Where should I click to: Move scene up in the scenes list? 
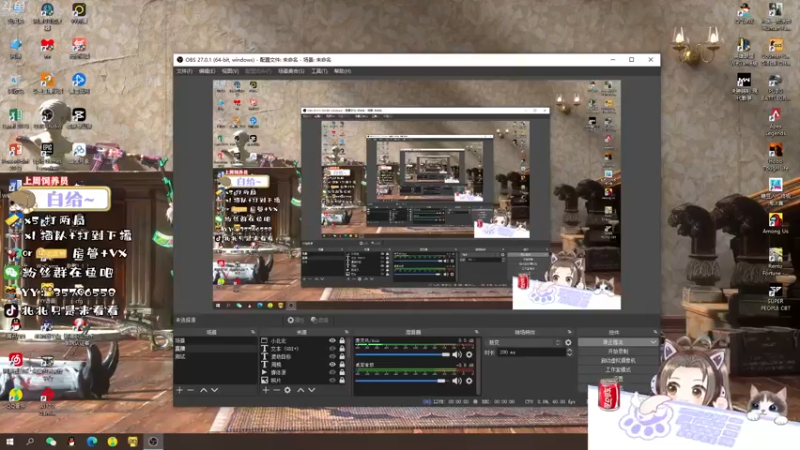pyautogui.click(x=204, y=390)
